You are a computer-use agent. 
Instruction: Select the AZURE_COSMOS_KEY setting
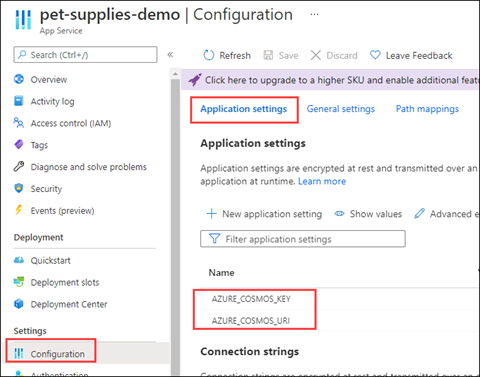(x=251, y=299)
